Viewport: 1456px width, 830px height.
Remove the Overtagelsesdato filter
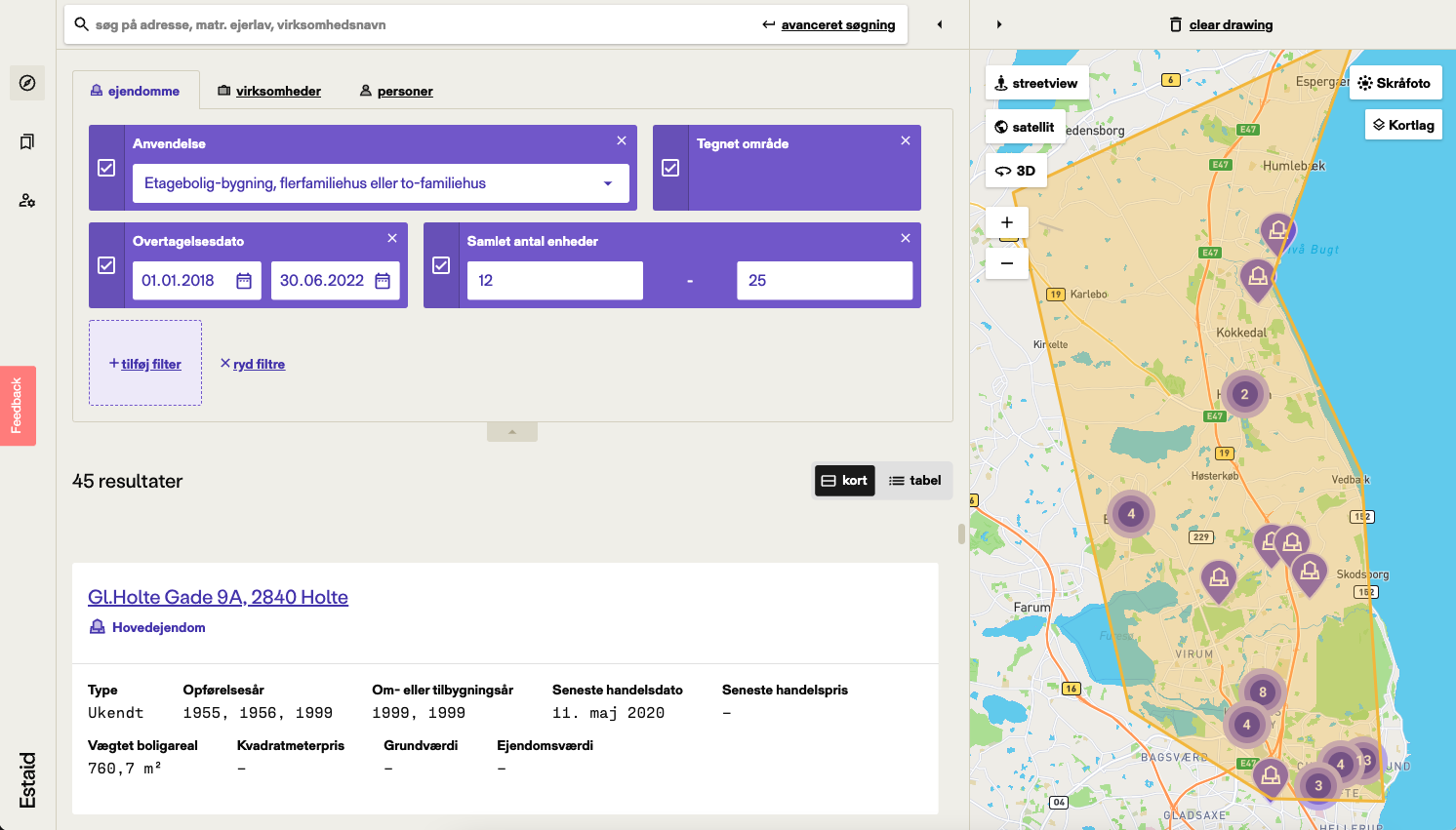tap(392, 238)
